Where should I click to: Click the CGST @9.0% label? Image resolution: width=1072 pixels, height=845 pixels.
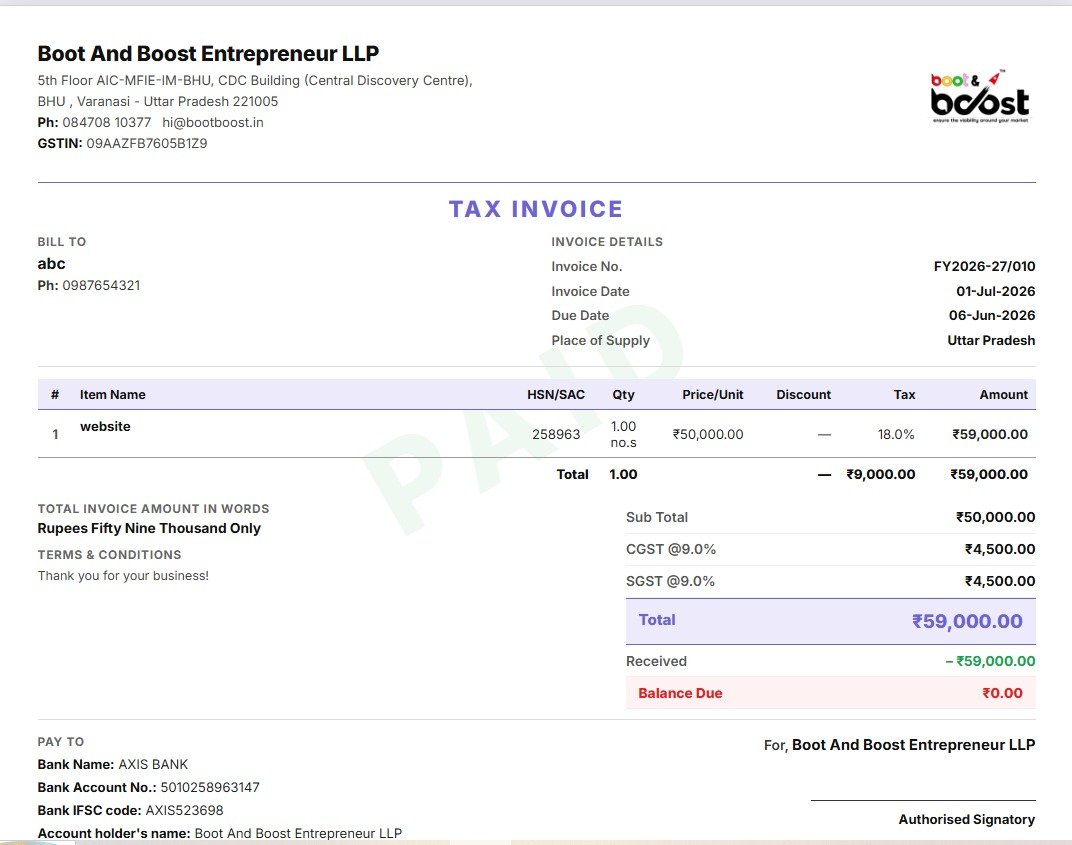pyautogui.click(x=671, y=550)
